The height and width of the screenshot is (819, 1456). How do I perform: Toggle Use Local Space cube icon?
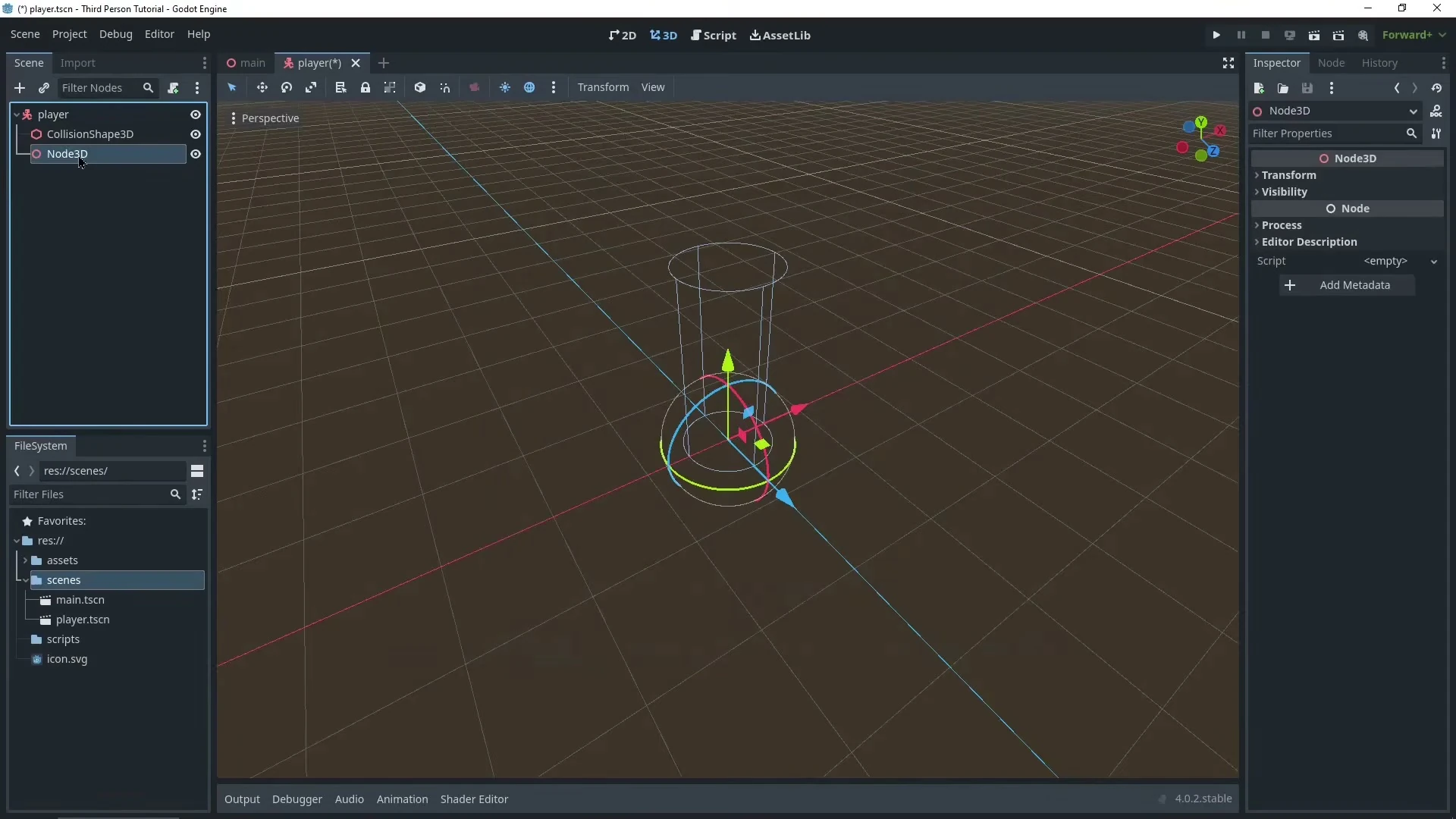point(420,87)
